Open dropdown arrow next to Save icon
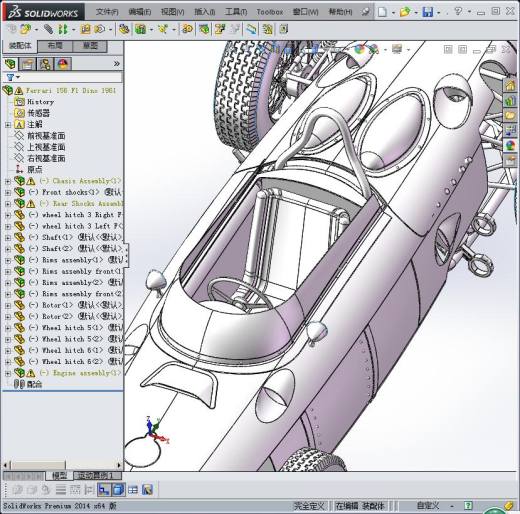The width and height of the screenshot is (520, 514). [x=438, y=13]
